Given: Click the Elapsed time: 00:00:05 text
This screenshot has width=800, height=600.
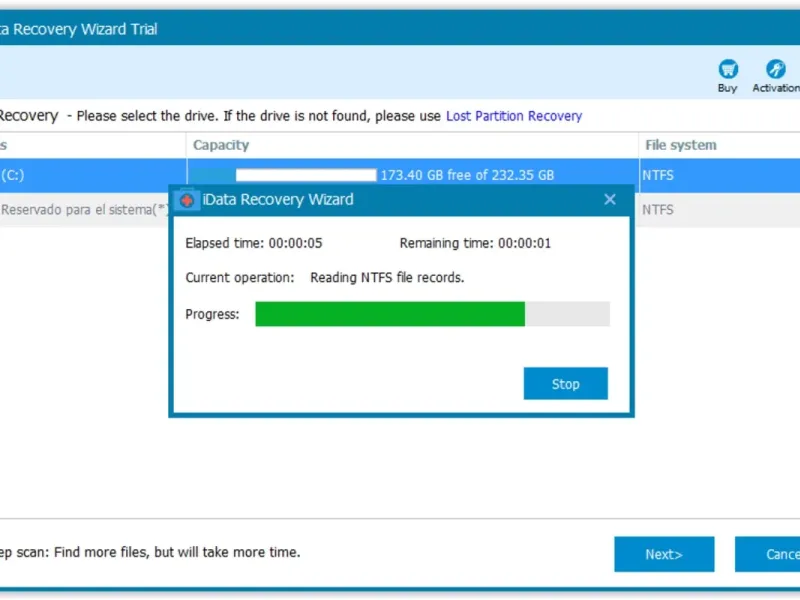Looking at the screenshot, I should point(254,243).
